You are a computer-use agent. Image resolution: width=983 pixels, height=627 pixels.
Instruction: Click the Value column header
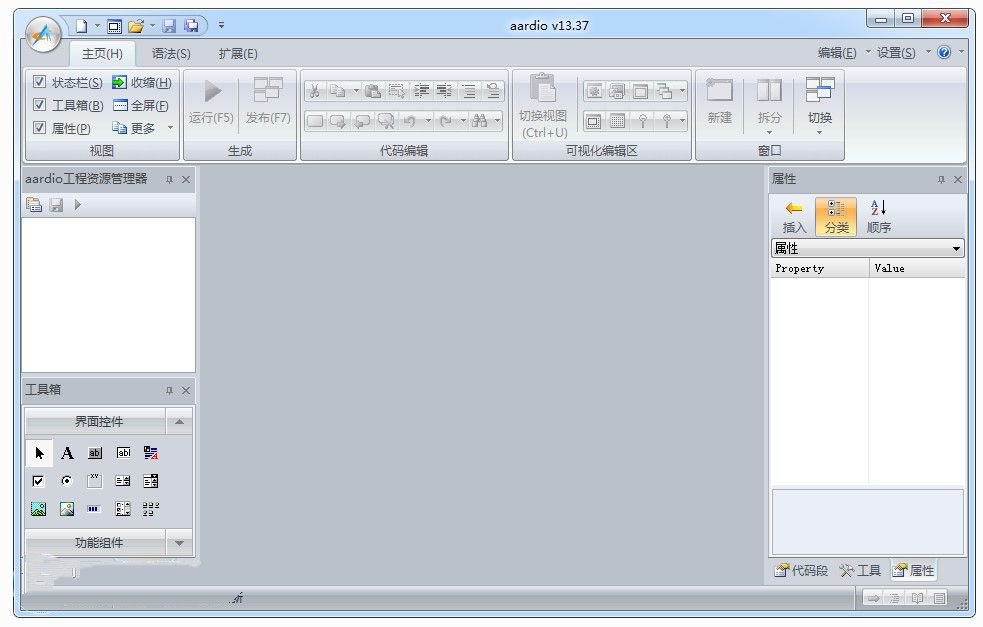click(917, 268)
